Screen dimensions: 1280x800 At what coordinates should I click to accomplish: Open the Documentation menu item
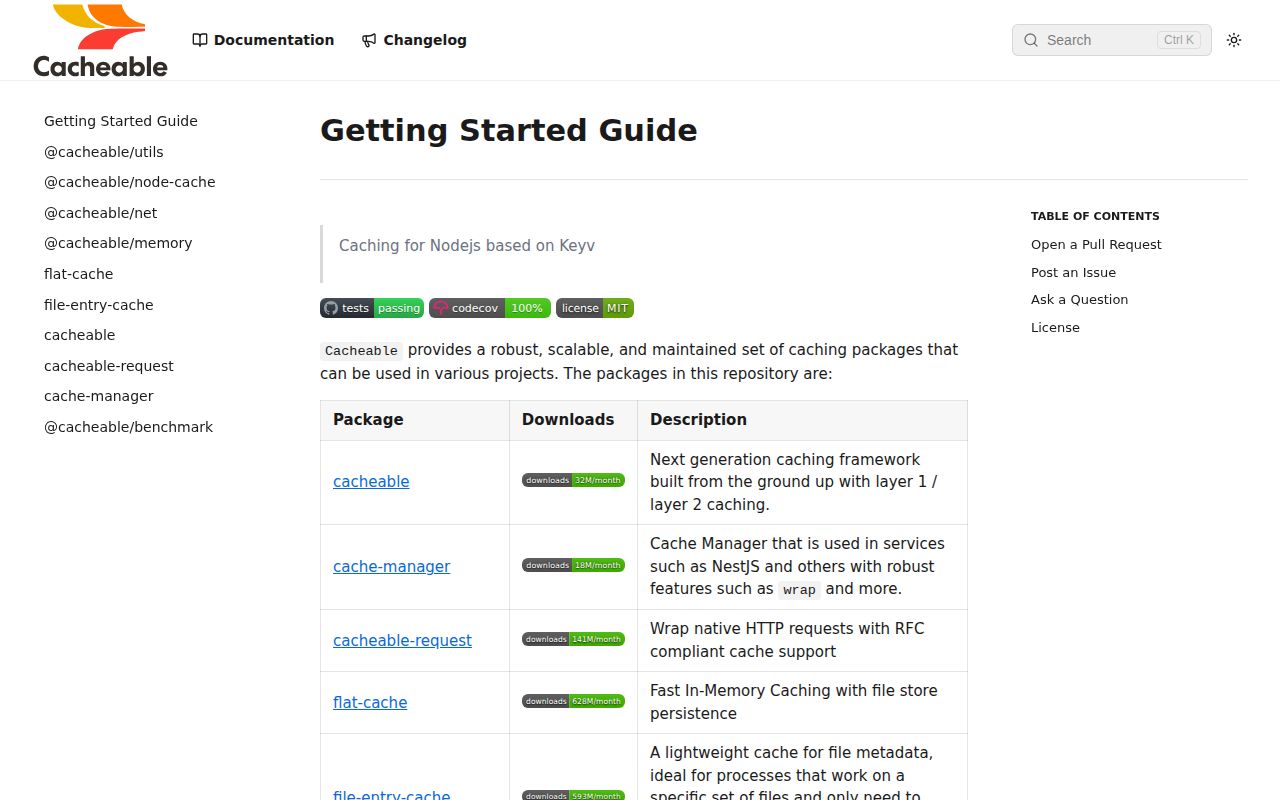(x=263, y=40)
